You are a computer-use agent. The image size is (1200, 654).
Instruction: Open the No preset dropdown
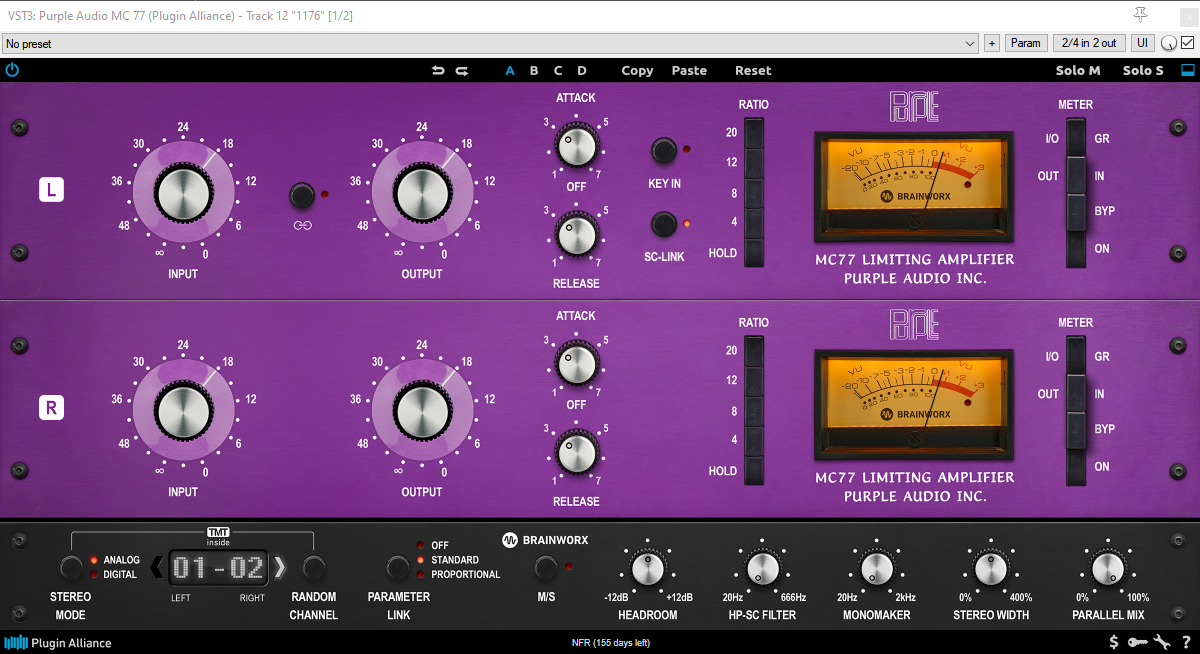click(x=490, y=44)
